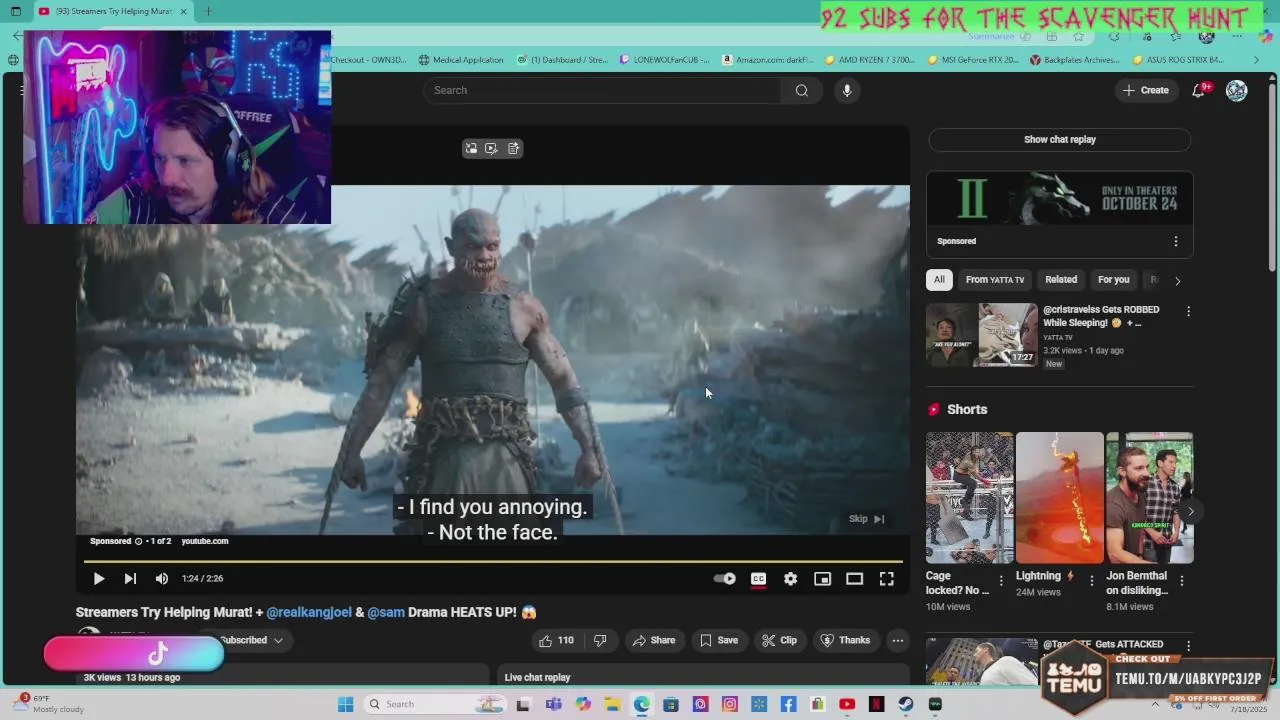Viewport: 1280px width, 720px height.
Task: Enable miniplayer mode
Action: tap(822, 579)
